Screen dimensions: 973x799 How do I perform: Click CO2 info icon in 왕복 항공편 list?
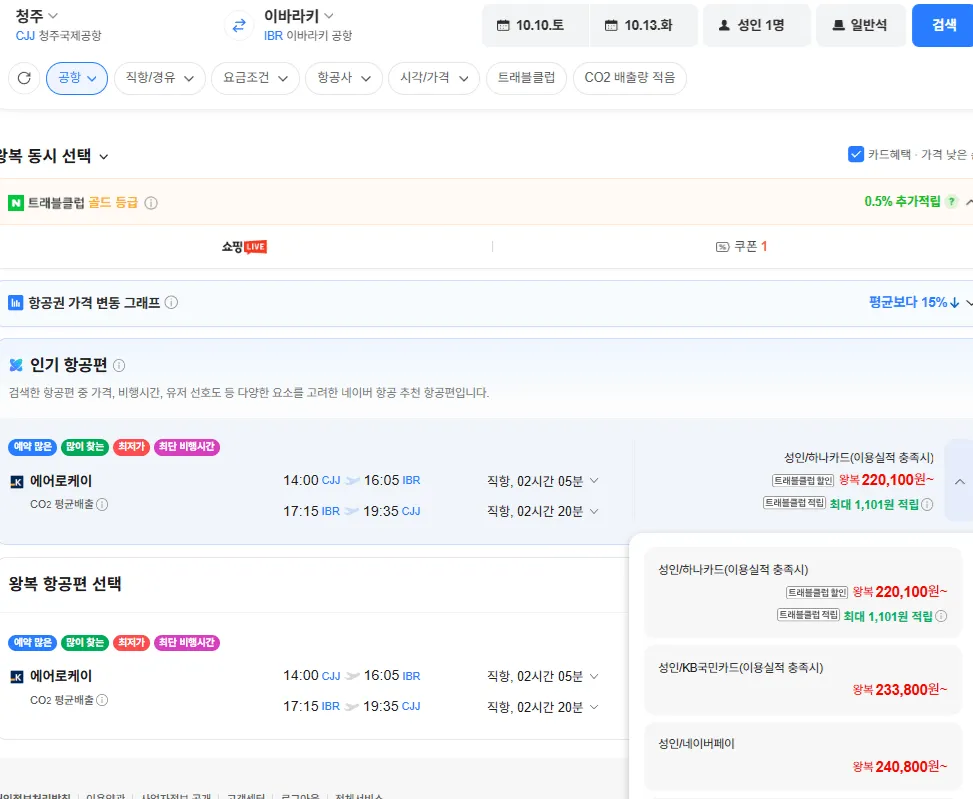click(102, 700)
